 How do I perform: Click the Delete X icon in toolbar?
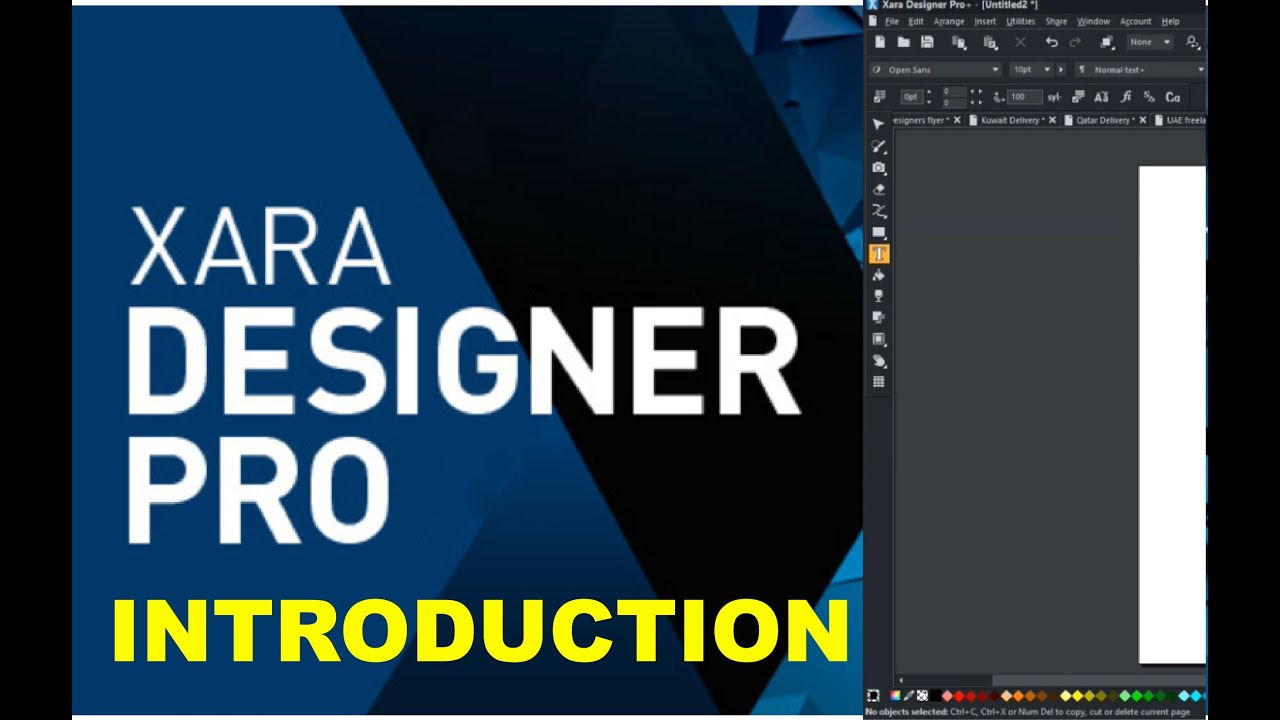(1020, 42)
